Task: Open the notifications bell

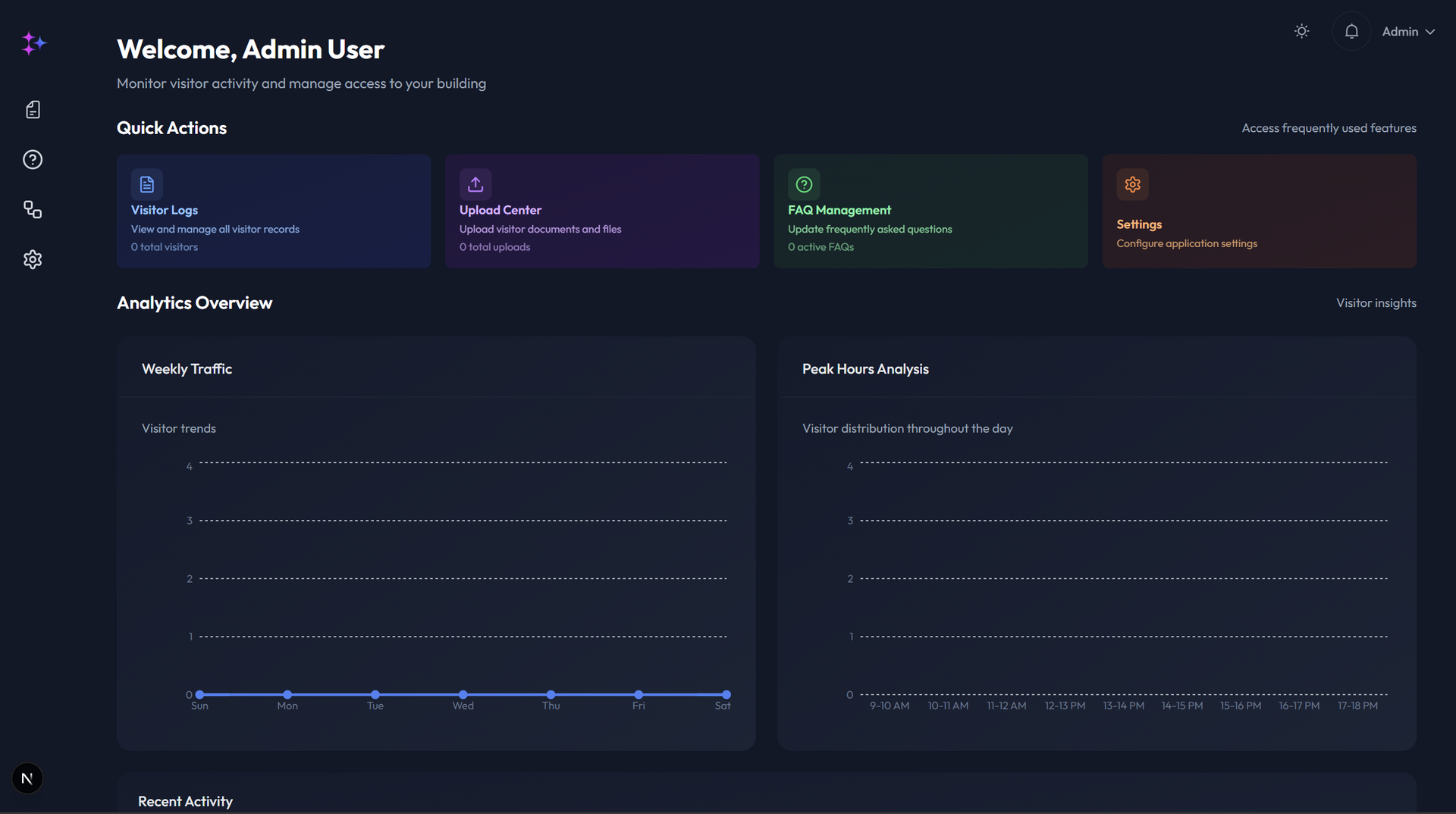Action: 1351,31
